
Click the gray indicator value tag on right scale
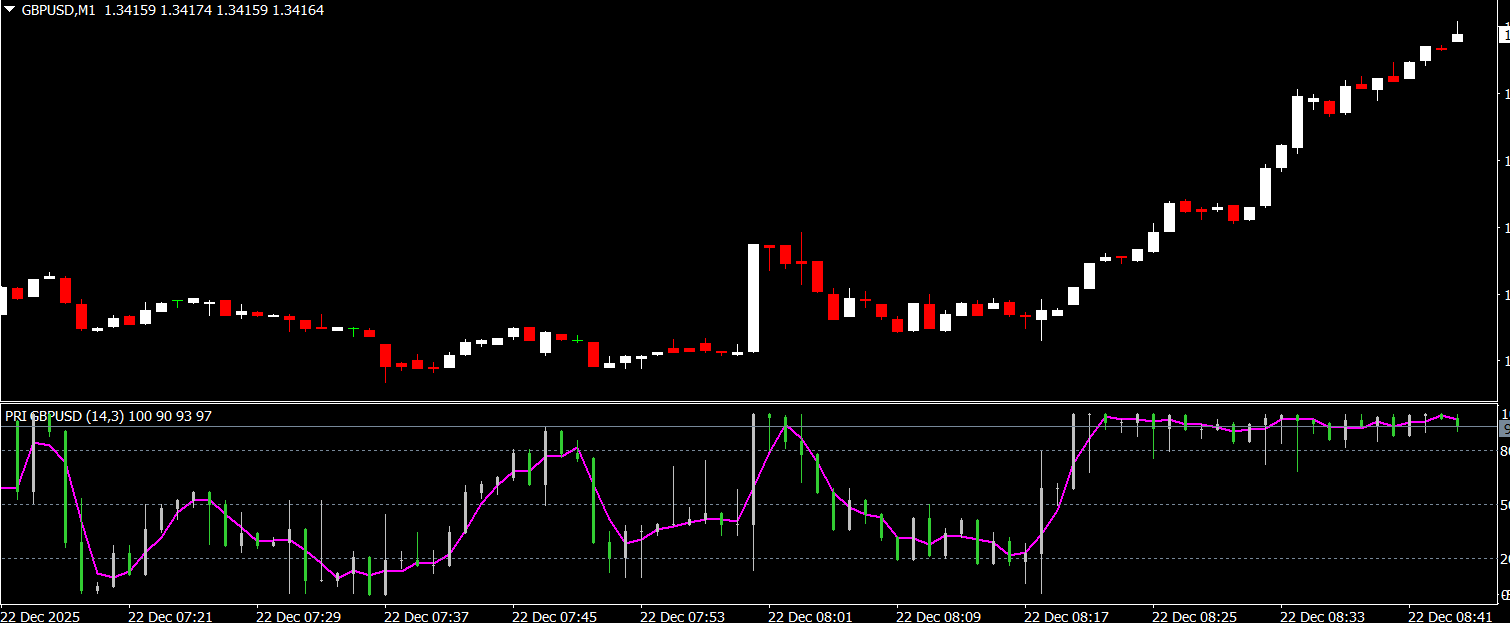coord(1504,428)
